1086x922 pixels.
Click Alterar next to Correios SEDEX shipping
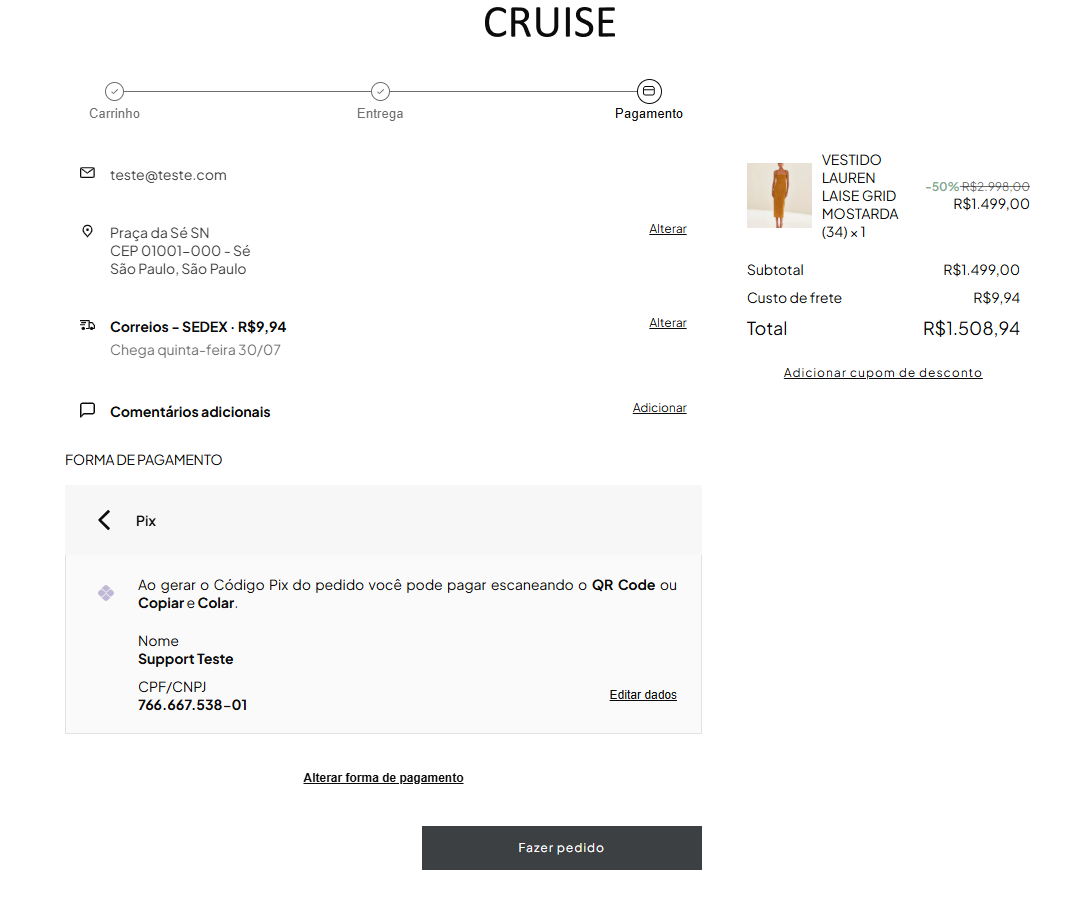(x=668, y=323)
